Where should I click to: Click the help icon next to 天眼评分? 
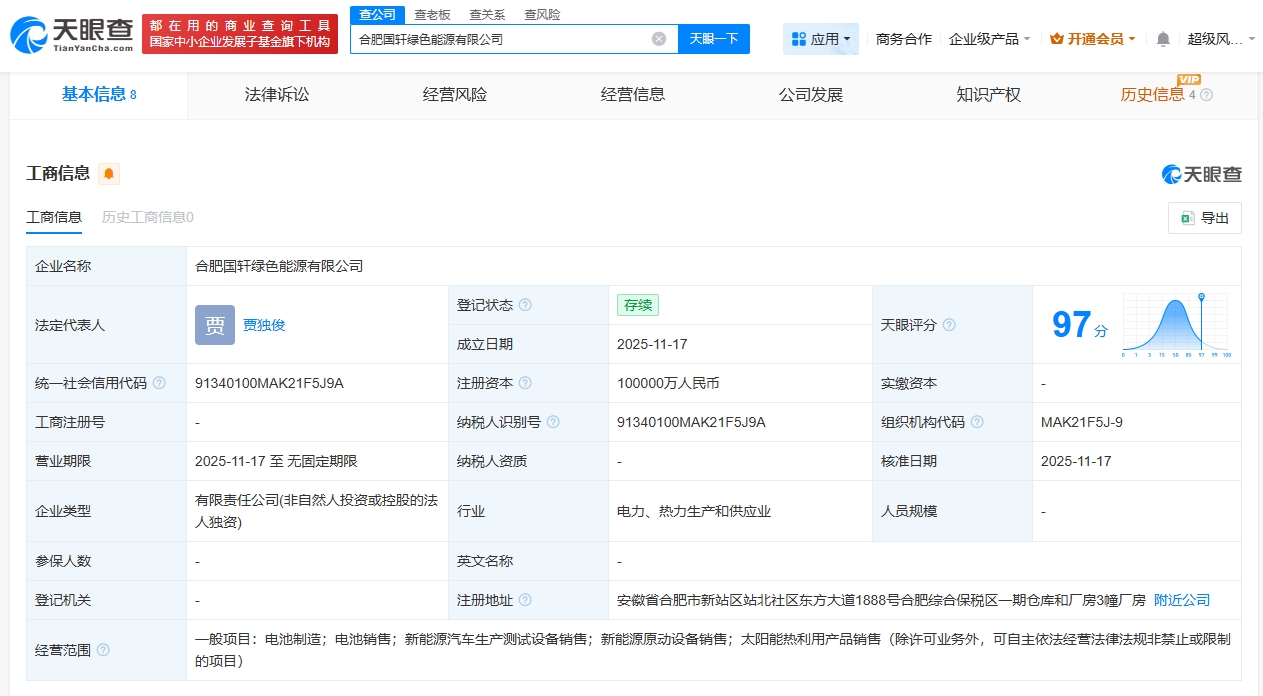click(x=947, y=324)
